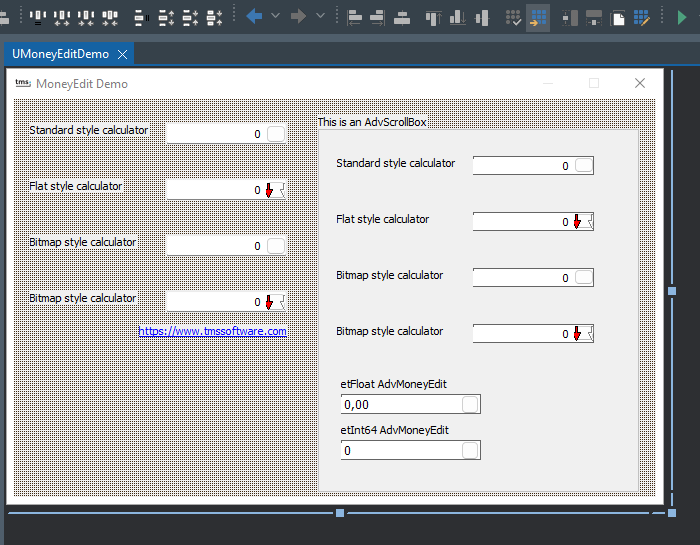
Task: Open AdvScrollBox Standard style calculator dropdown button
Action: point(584,165)
